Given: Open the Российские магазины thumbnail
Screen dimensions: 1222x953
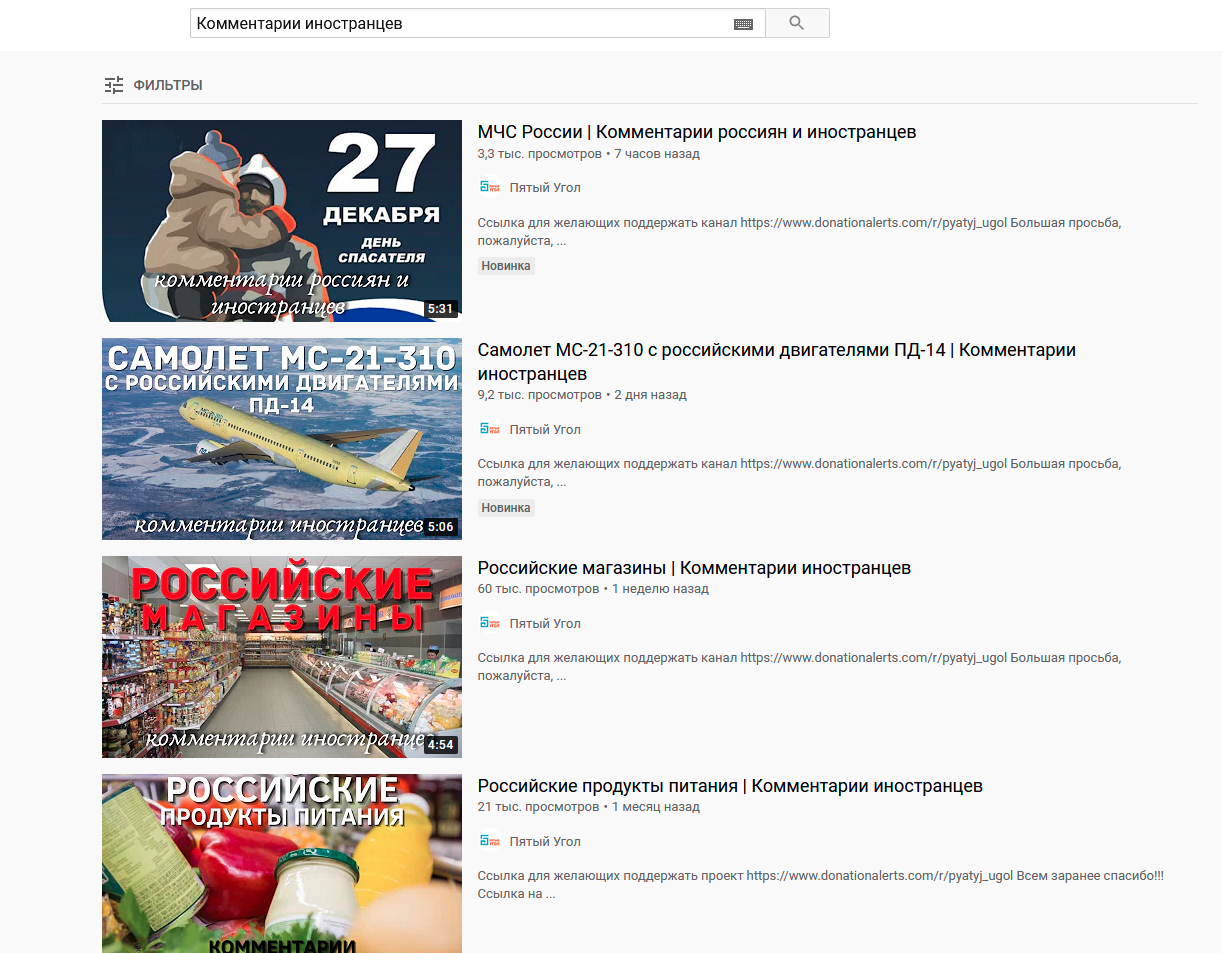Looking at the screenshot, I should coord(282,657).
